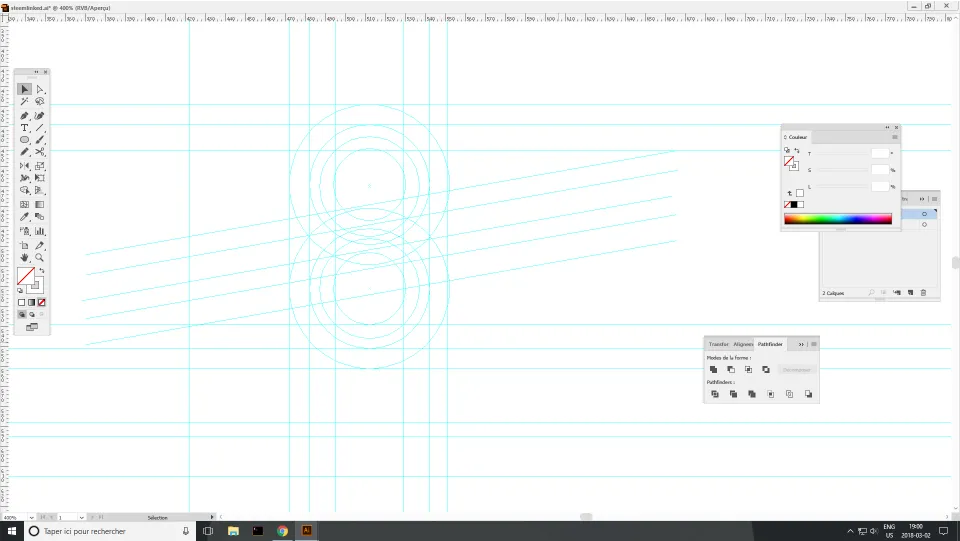Select the Width tool
This screenshot has width=960, height=541.
[24, 178]
